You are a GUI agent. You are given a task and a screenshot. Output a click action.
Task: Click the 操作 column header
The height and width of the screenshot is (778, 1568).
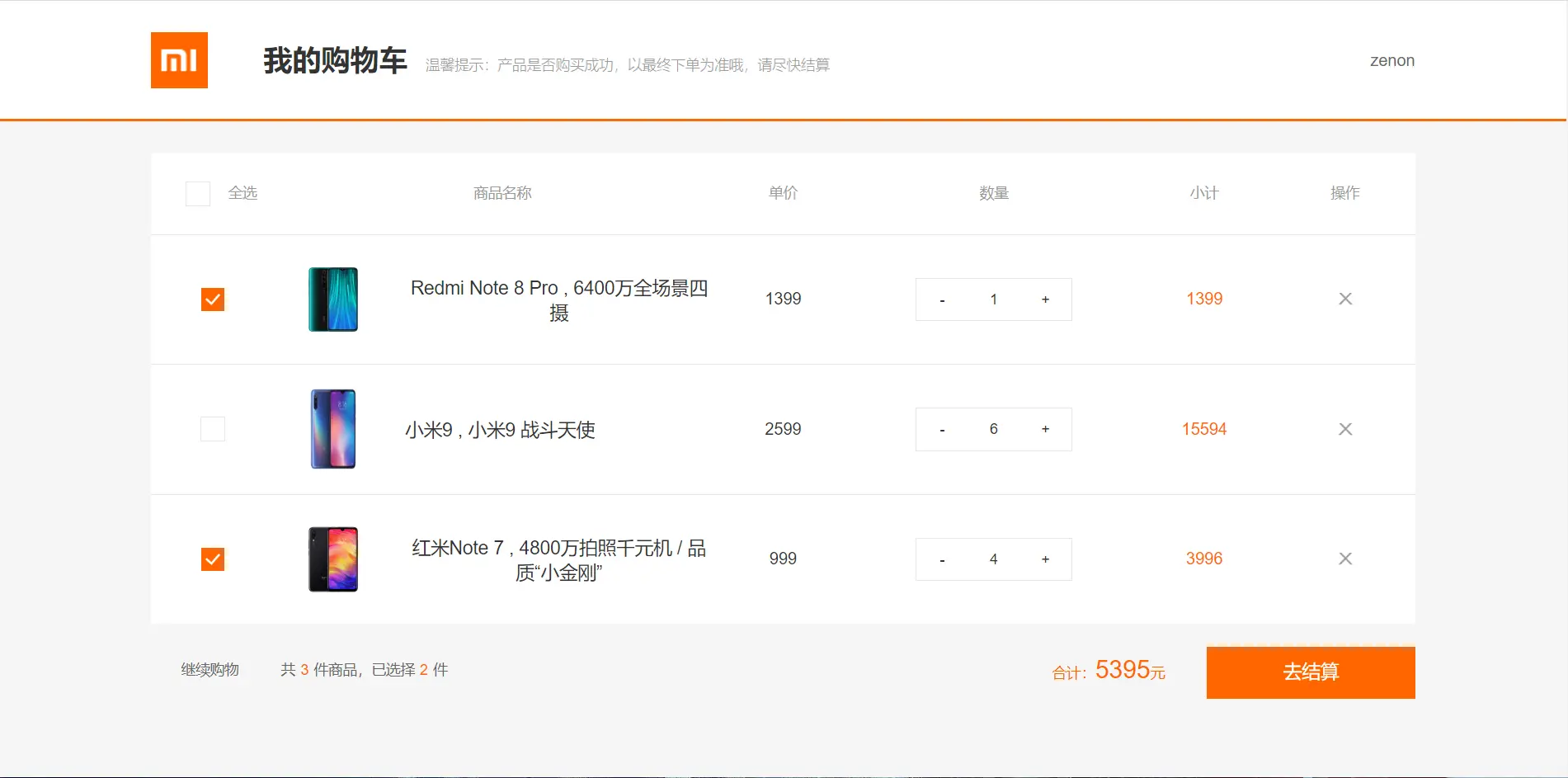tap(1345, 193)
